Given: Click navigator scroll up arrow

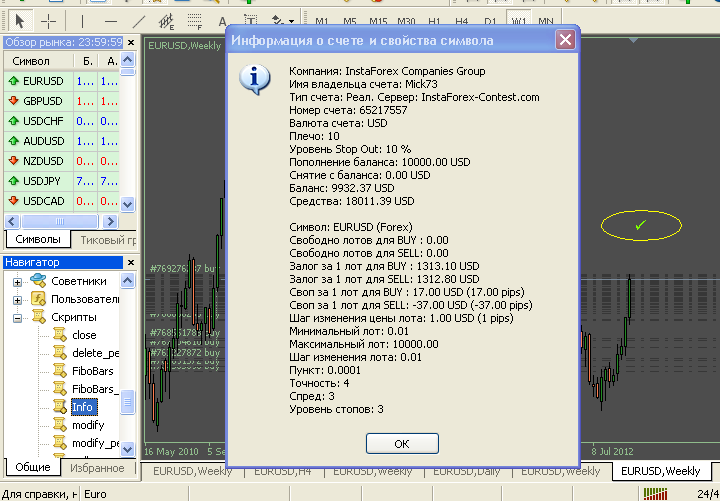Looking at the screenshot, I should 127,280.
